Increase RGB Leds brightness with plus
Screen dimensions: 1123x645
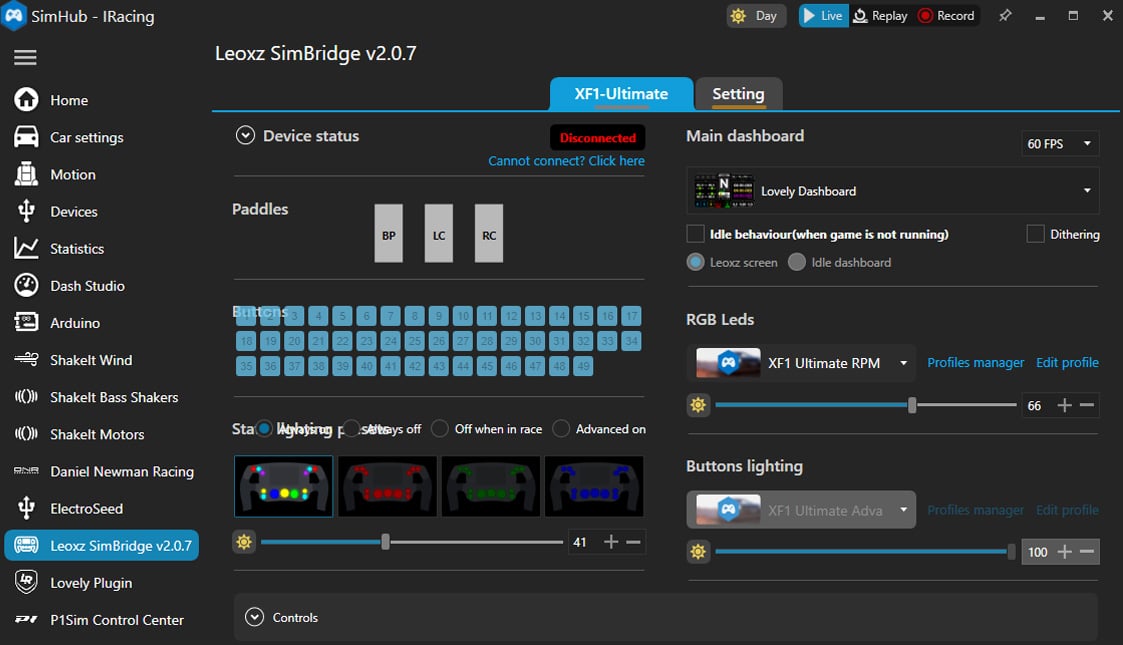tap(1065, 405)
